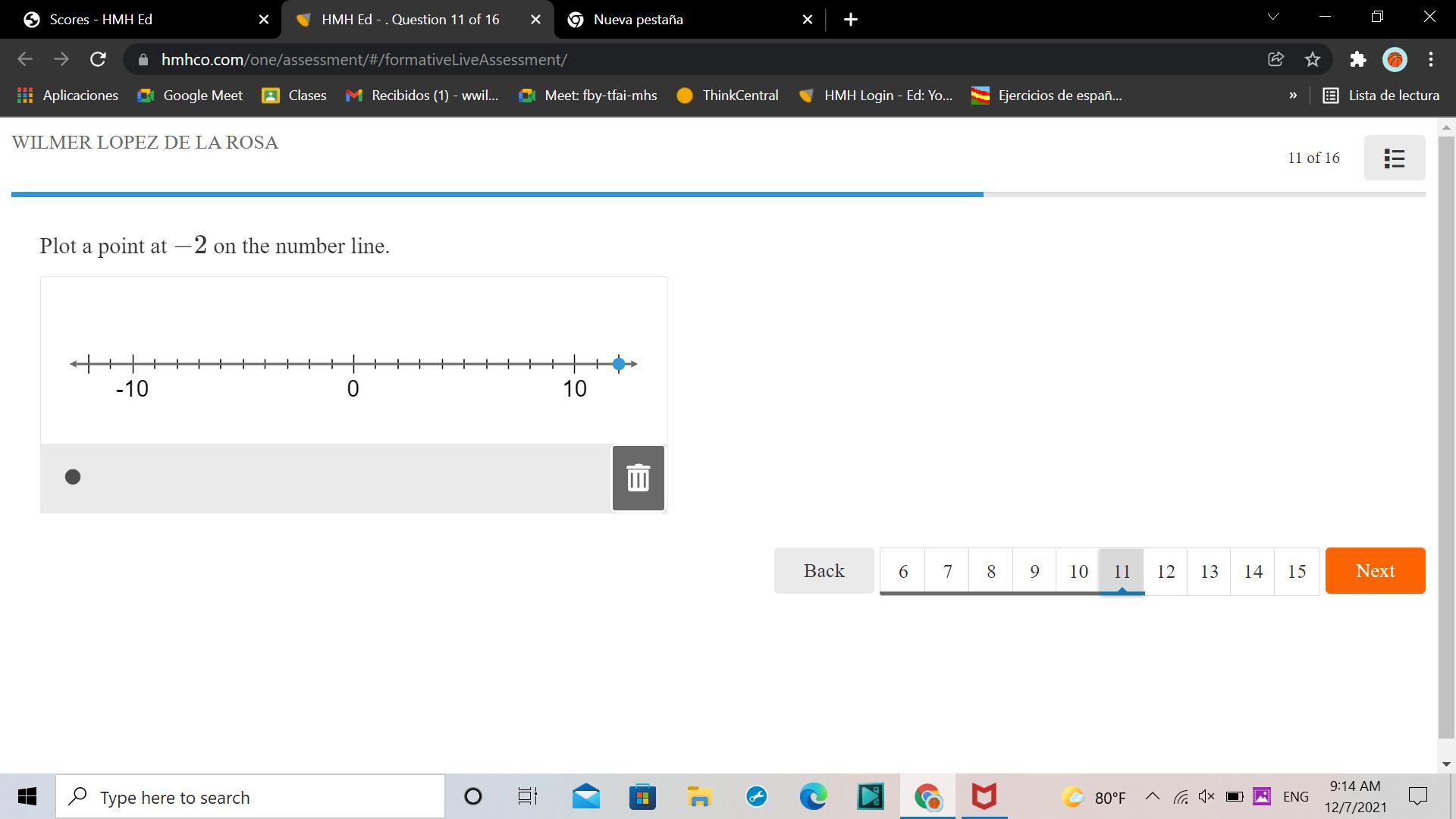
Task: Click the share page icon
Action: [1276, 59]
